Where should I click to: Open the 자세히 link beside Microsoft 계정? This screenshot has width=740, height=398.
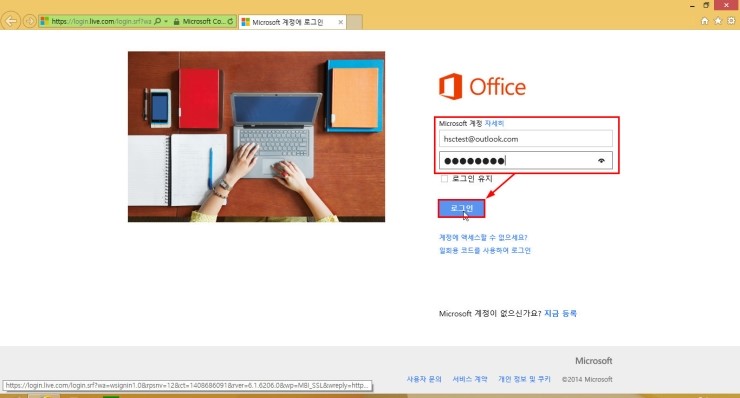[494, 123]
